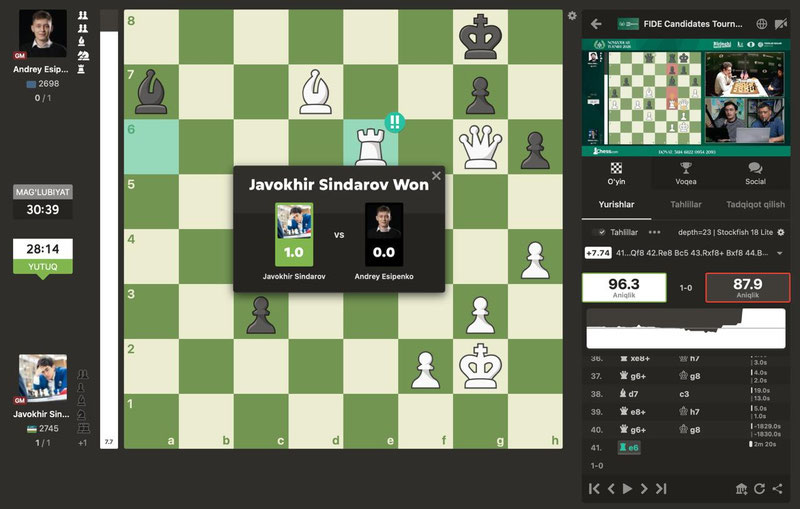Click the 96.3 accuracy score box
Image resolution: width=800 pixels, height=509 pixels.
tap(624, 287)
